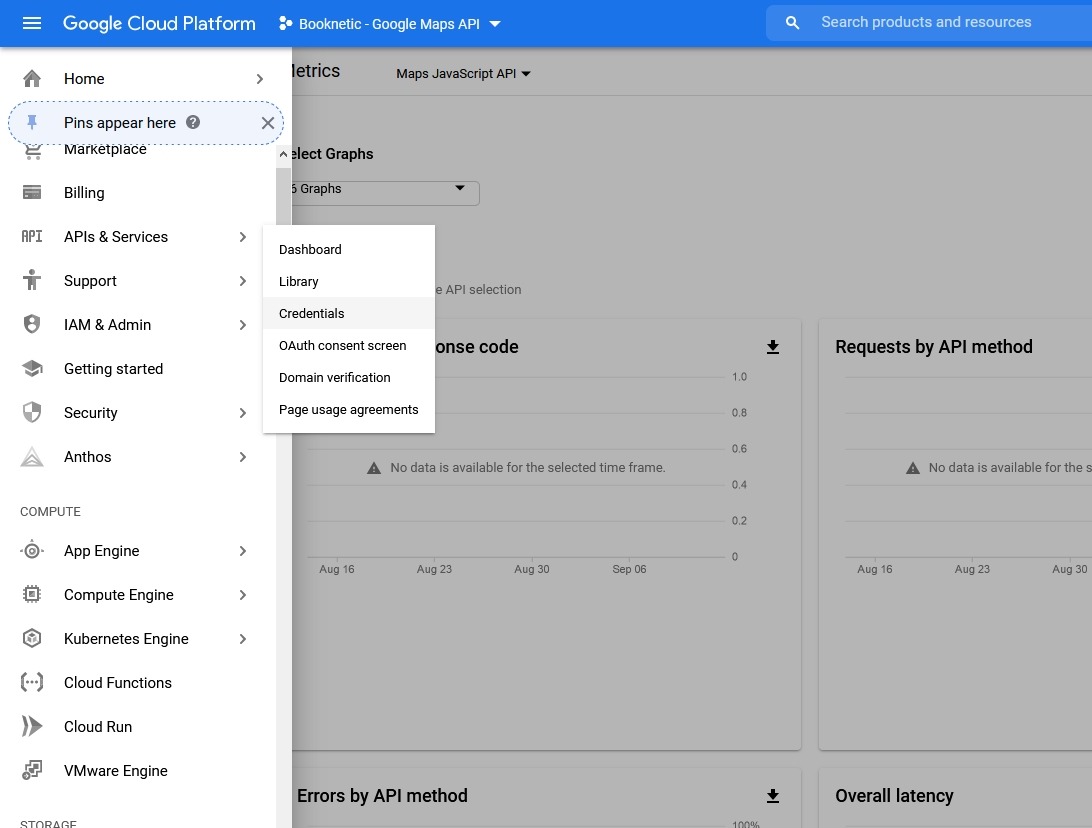This screenshot has width=1092, height=828.
Task: Select Dashboard from the submenu
Action: 348,249
